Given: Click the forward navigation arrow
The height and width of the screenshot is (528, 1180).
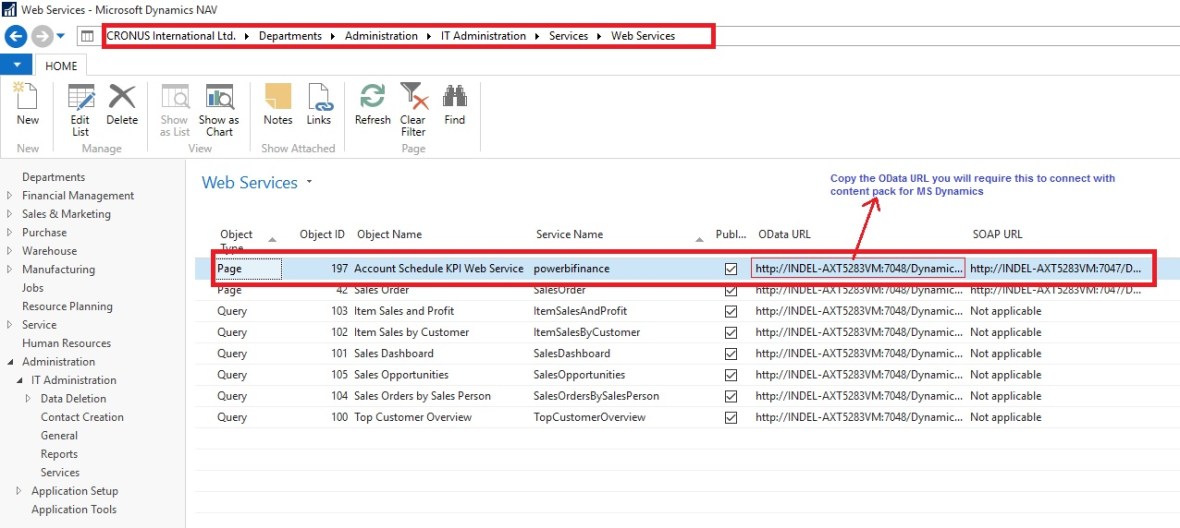Looking at the screenshot, I should (x=42, y=35).
